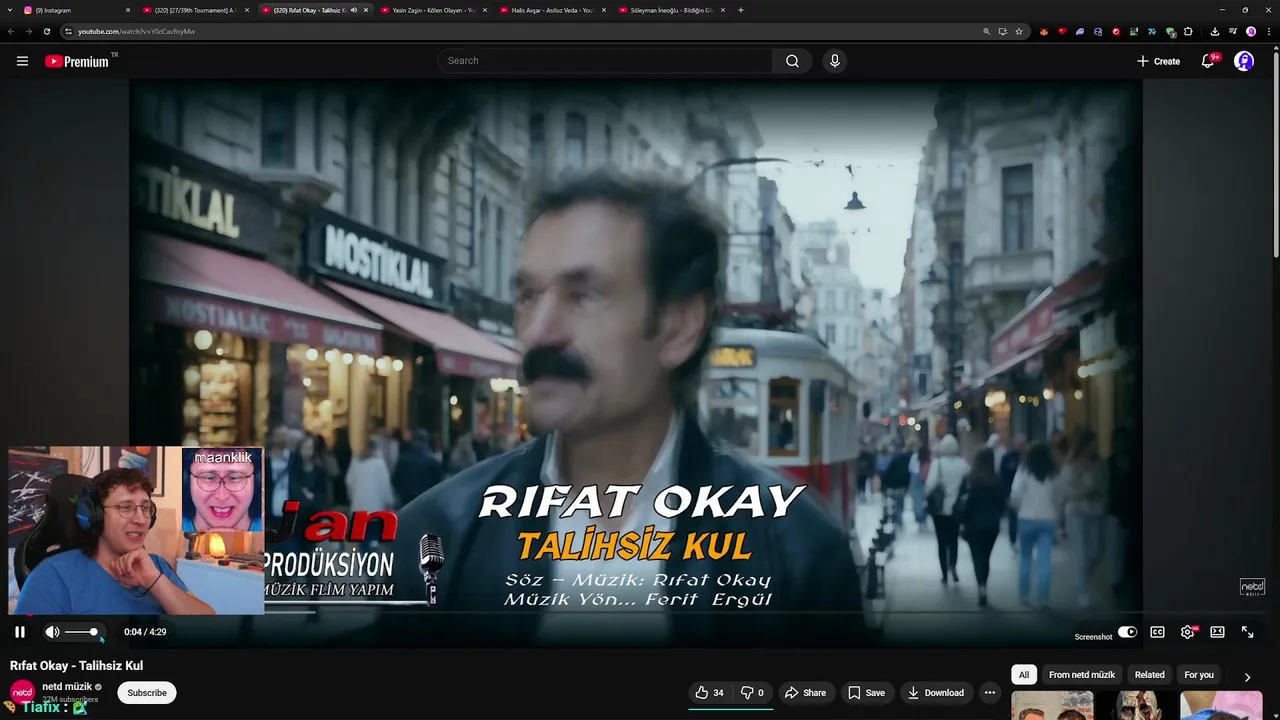Toggle the autoplay switch
Viewport: 1280px width, 720px height.
click(x=1127, y=632)
